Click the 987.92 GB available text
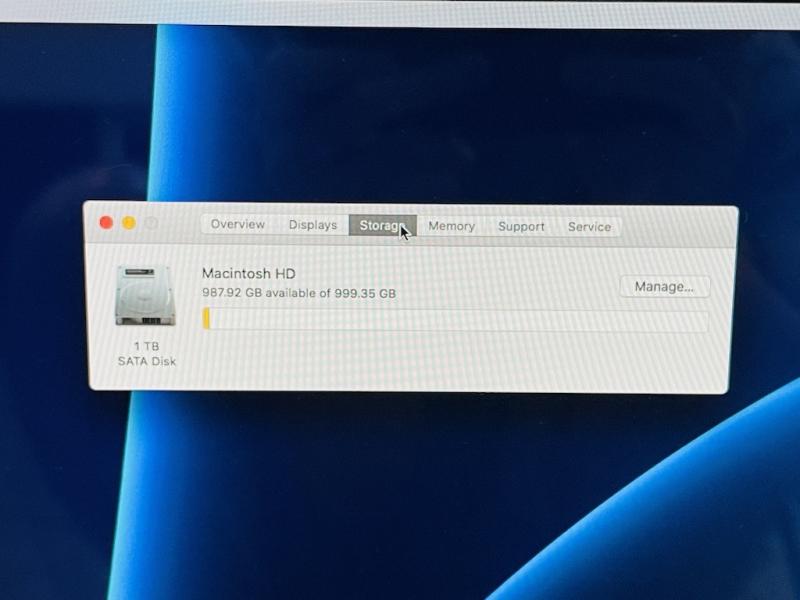The width and height of the screenshot is (800, 600). coord(299,293)
